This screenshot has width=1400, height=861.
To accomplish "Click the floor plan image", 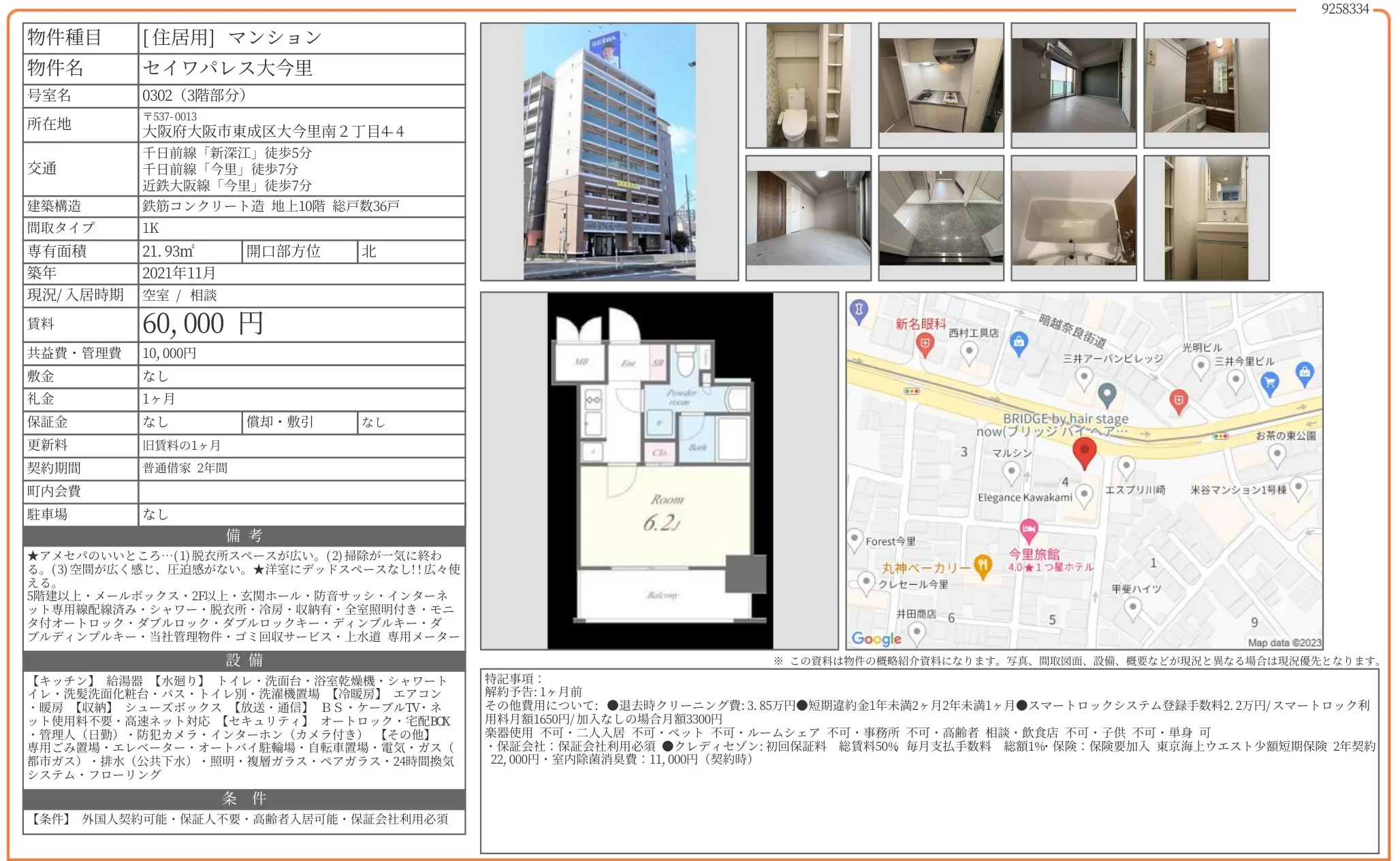I will 659,471.
